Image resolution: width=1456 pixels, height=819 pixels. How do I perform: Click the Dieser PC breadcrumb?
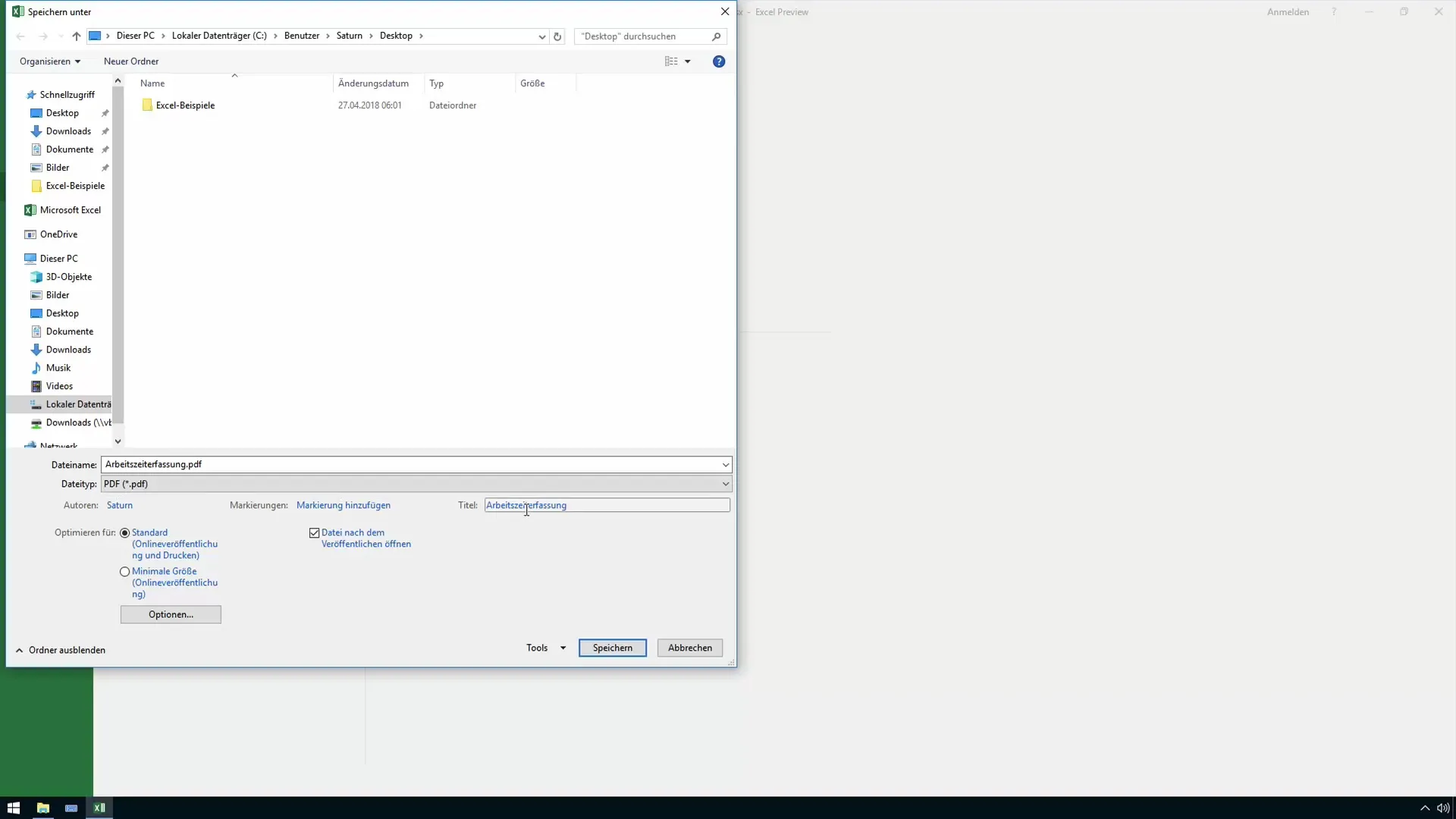coord(135,36)
